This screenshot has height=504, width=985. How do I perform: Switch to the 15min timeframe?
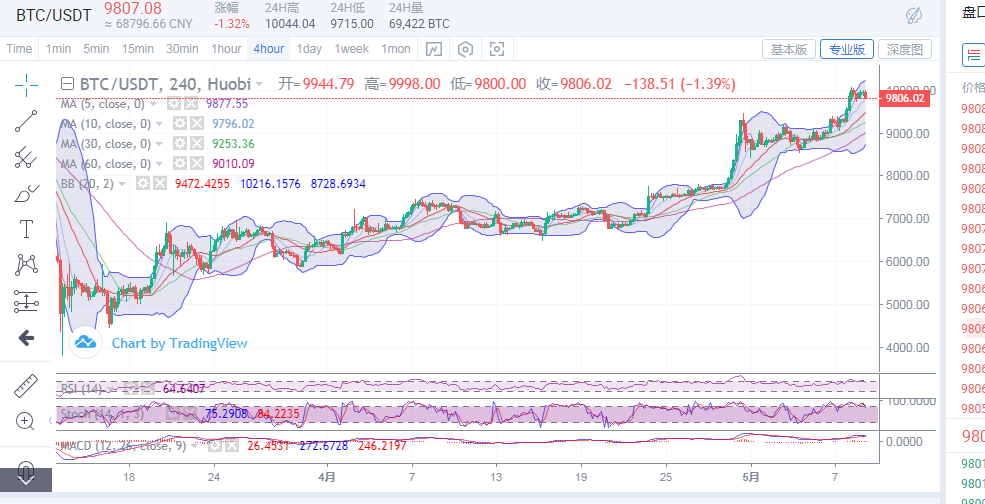click(137, 49)
